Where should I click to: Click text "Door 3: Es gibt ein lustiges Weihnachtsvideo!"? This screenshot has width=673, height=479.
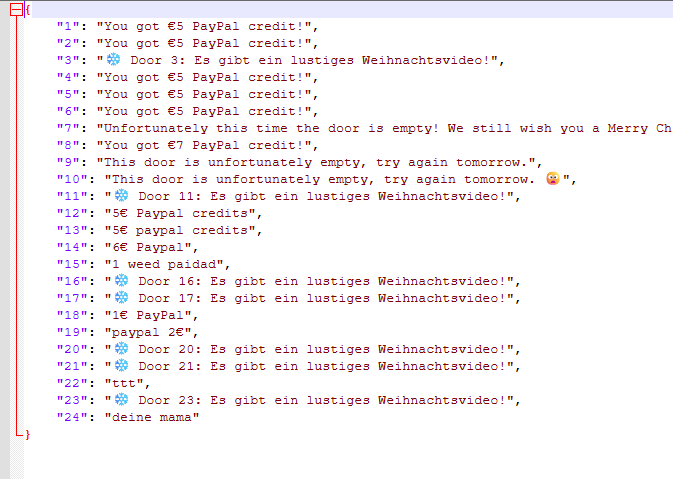(310, 61)
